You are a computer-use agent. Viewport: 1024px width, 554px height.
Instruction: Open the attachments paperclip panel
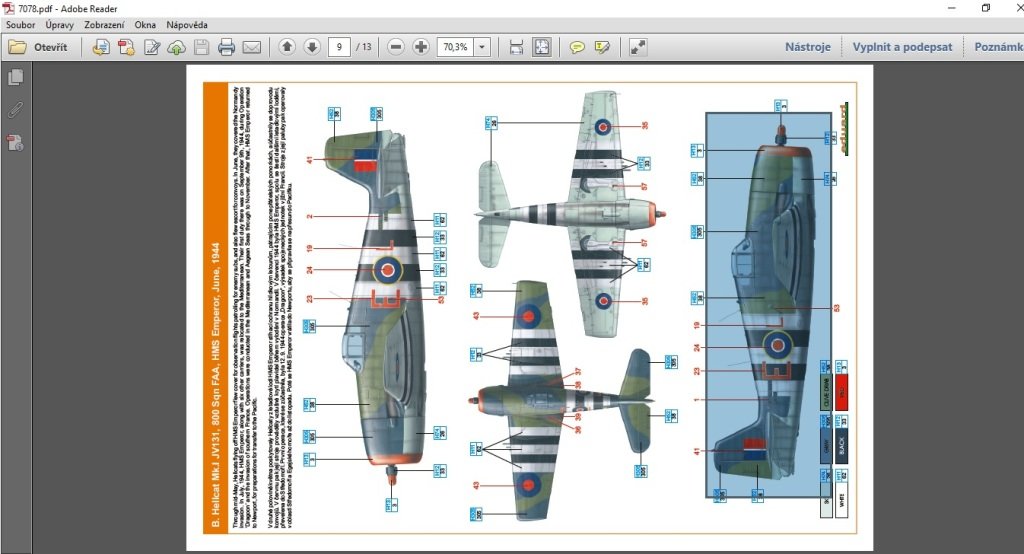[x=15, y=110]
